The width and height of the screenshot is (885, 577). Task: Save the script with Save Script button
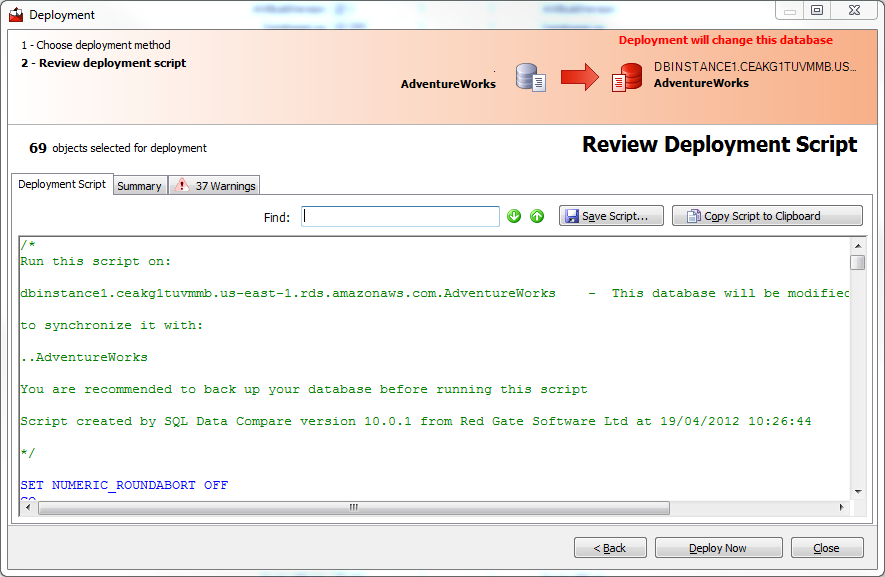coord(611,216)
